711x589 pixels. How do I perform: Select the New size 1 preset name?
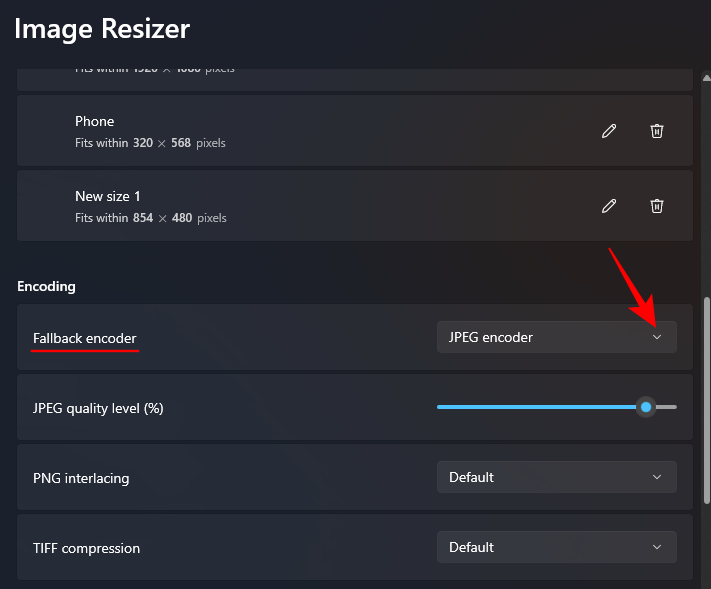107,197
